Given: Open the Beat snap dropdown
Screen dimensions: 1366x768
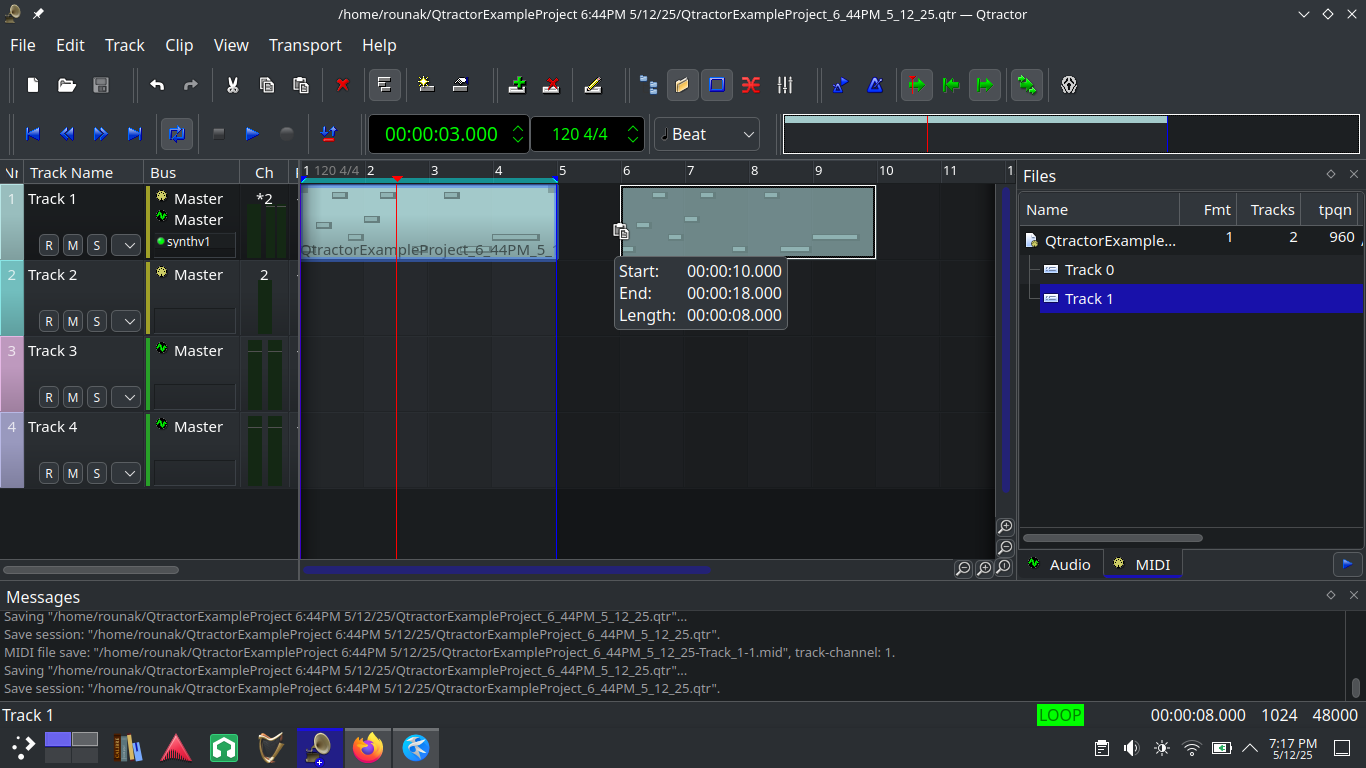Looking at the screenshot, I should [x=707, y=134].
